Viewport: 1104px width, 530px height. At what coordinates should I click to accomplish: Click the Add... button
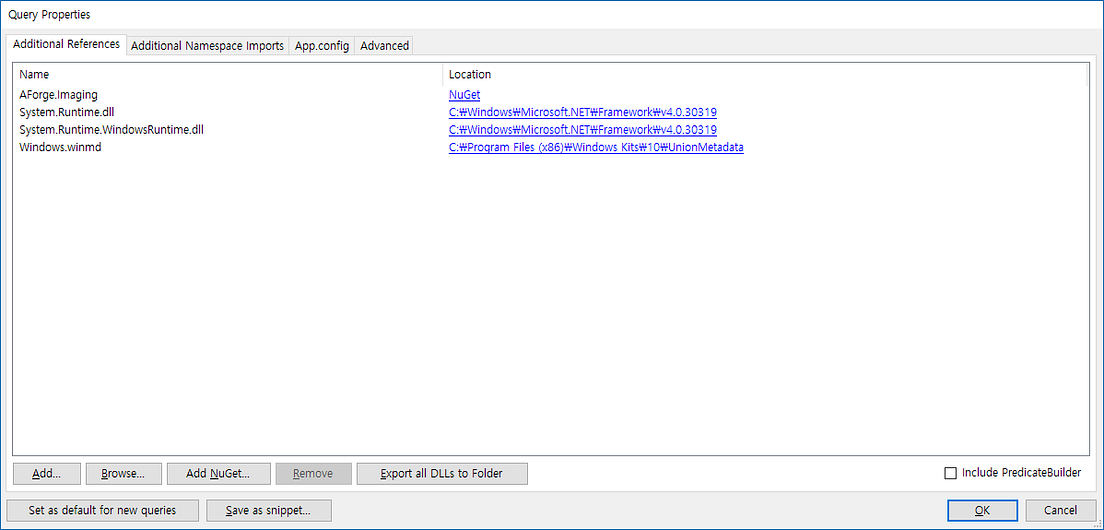coord(46,474)
